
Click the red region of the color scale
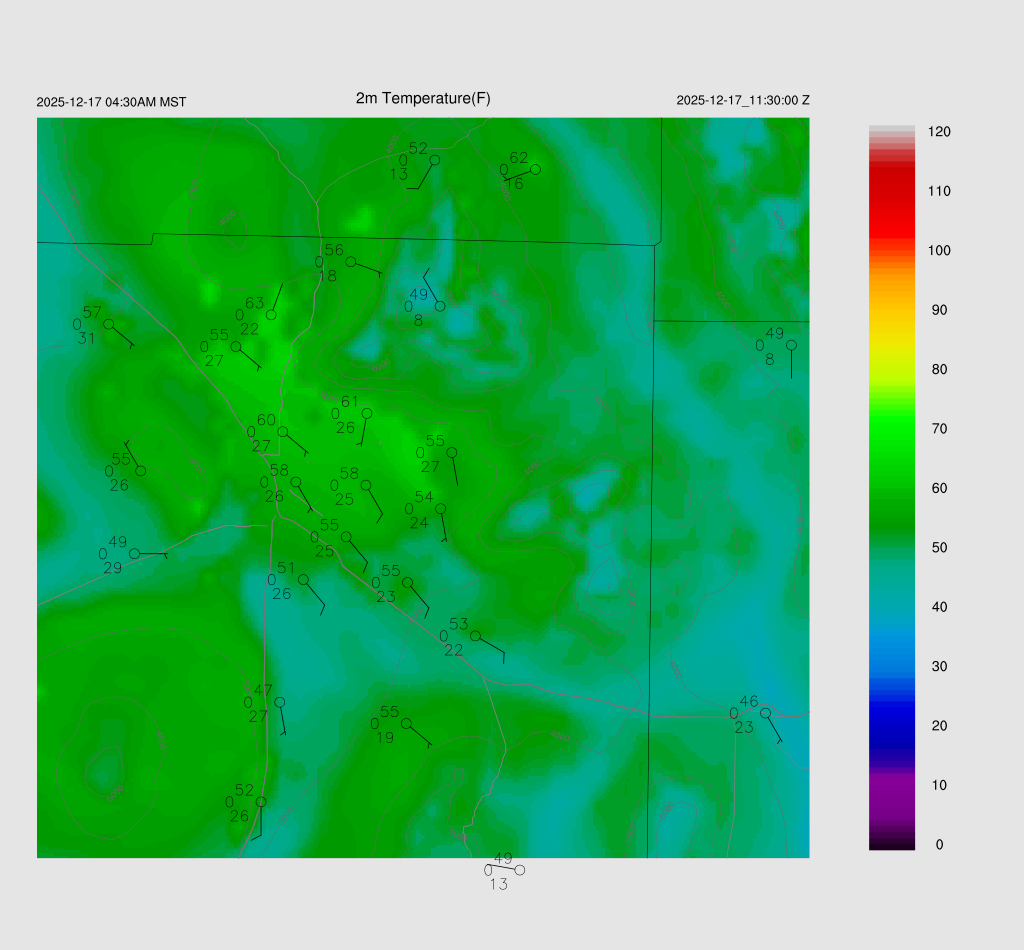[891, 200]
